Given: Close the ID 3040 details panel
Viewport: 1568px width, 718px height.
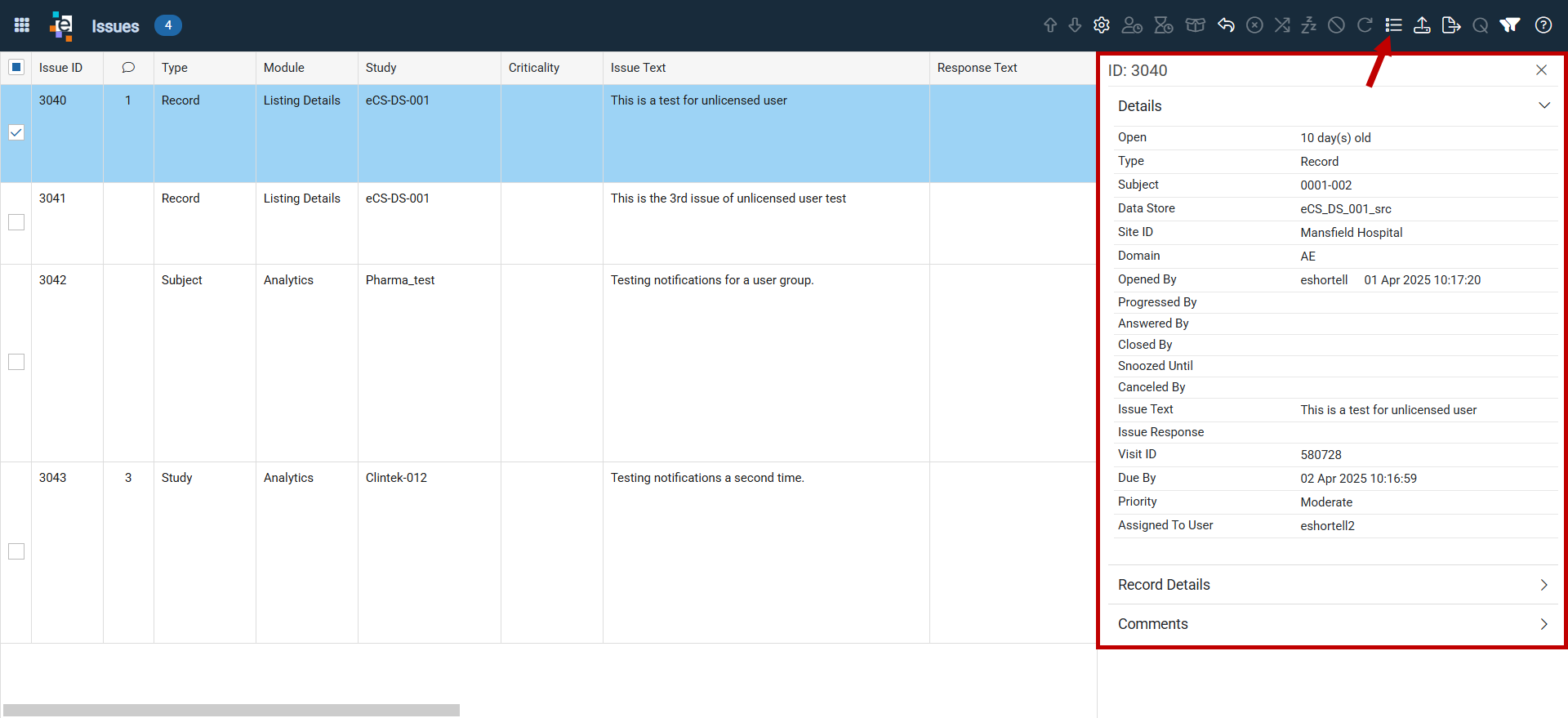Looking at the screenshot, I should [x=1541, y=70].
